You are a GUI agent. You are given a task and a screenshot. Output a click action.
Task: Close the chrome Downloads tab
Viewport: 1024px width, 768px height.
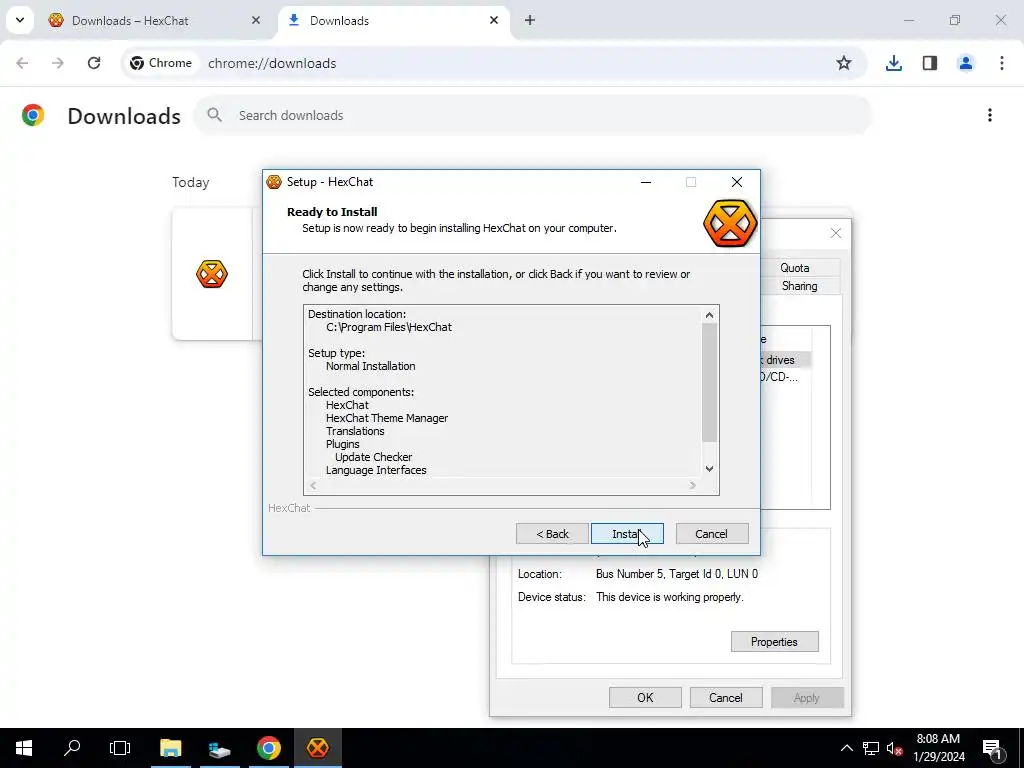[494, 20]
